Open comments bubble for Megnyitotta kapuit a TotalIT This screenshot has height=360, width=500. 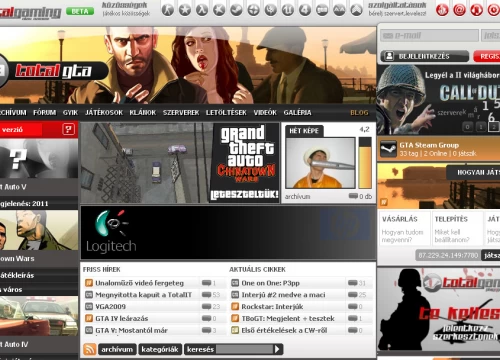pyautogui.click(x=207, y=295)
